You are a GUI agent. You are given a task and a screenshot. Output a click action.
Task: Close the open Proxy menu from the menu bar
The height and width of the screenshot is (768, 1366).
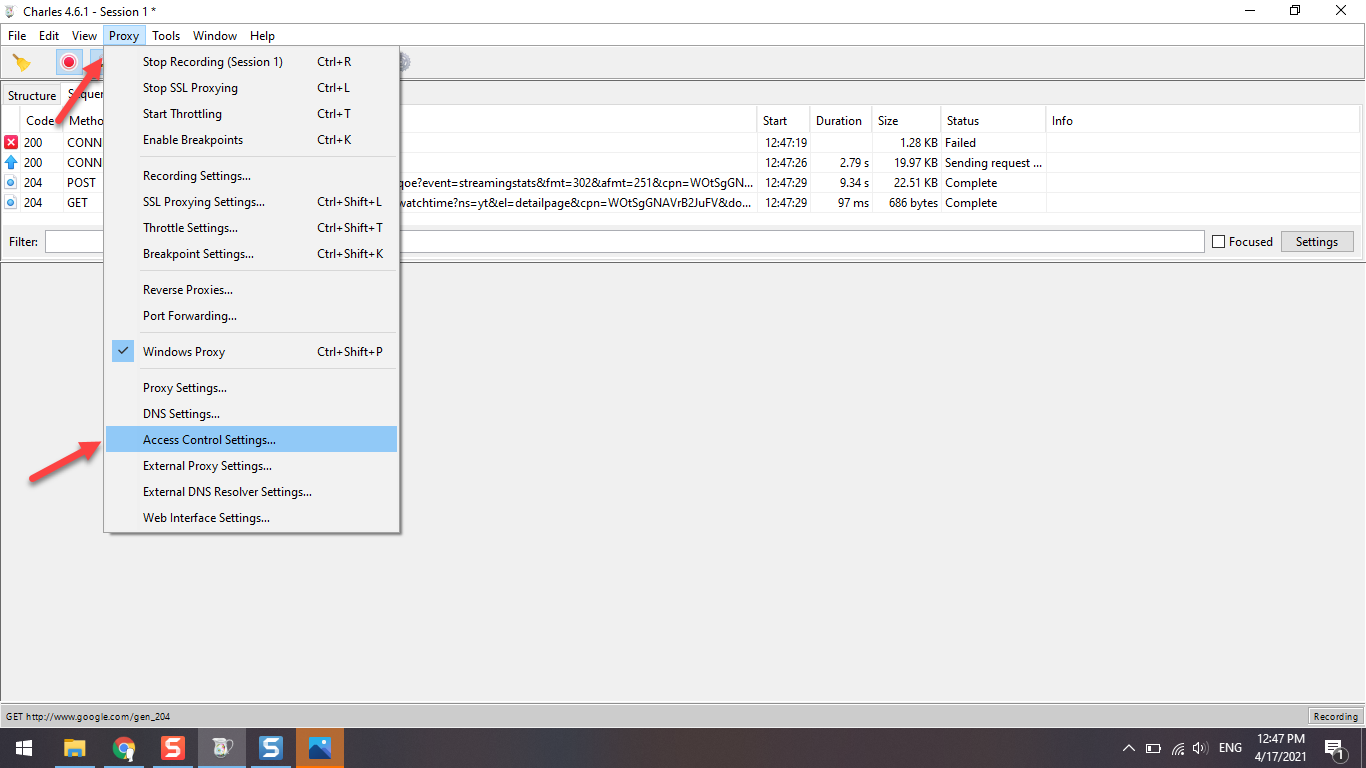tap(124, 36)
